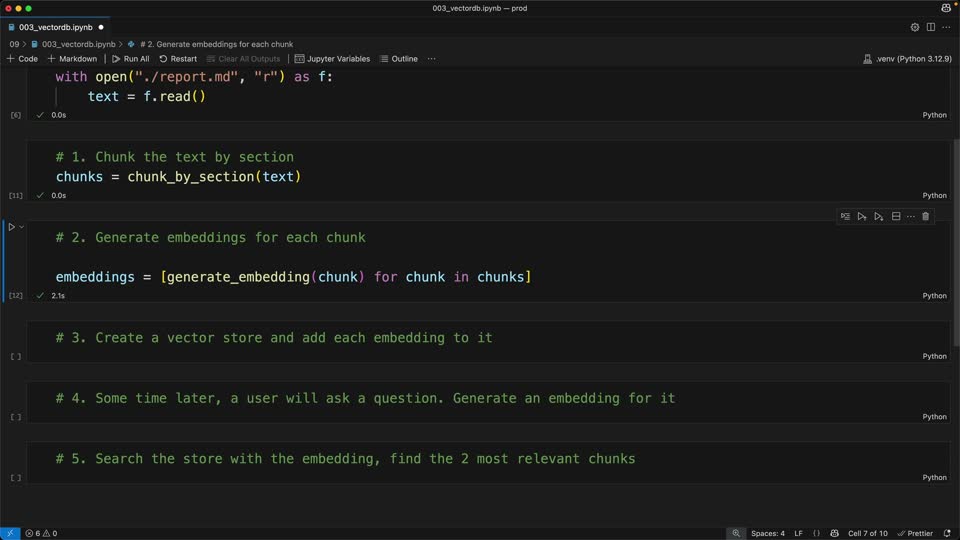Open notifications bell in status bar
960x540 pixels.
pos(947,533)
